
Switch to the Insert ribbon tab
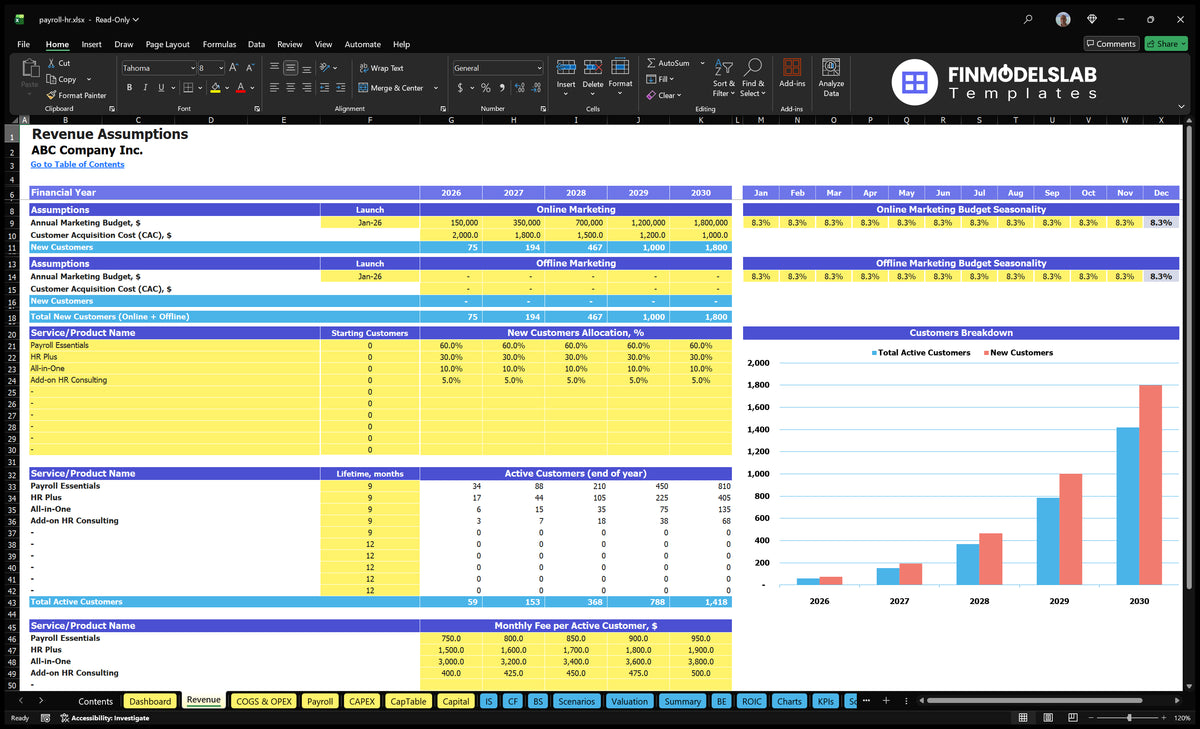pos(91,44)
